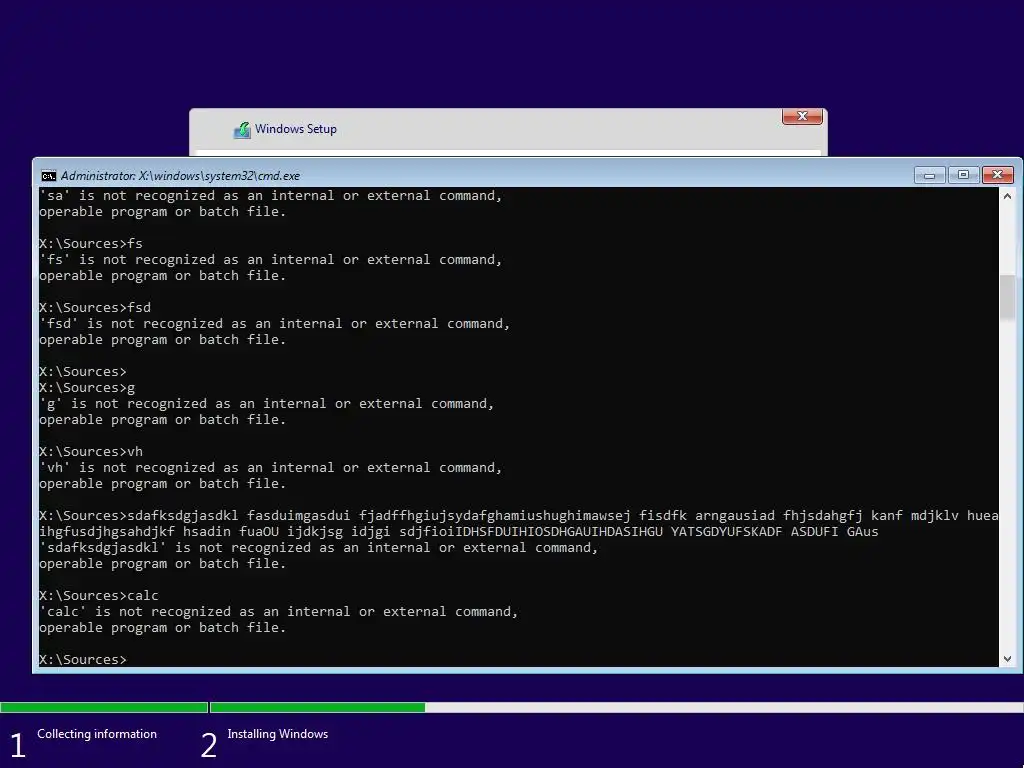The height and width of the screenshot is (768, 1024).
Task: Click the Collecting information green progress bar
Action: 104,707
